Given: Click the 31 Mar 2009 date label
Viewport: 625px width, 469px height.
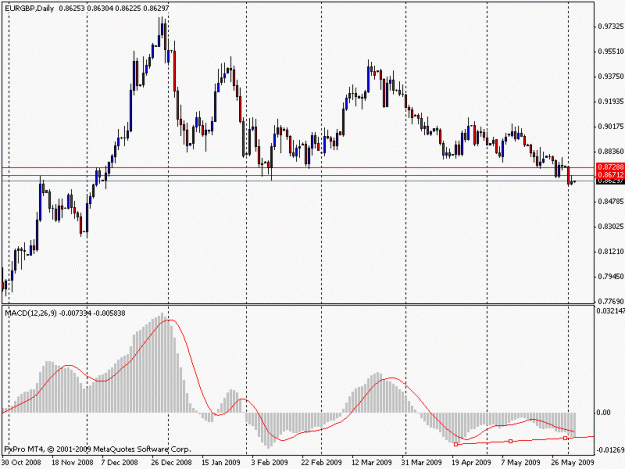Looking at the screenshot, I should [x=421, y=462].
